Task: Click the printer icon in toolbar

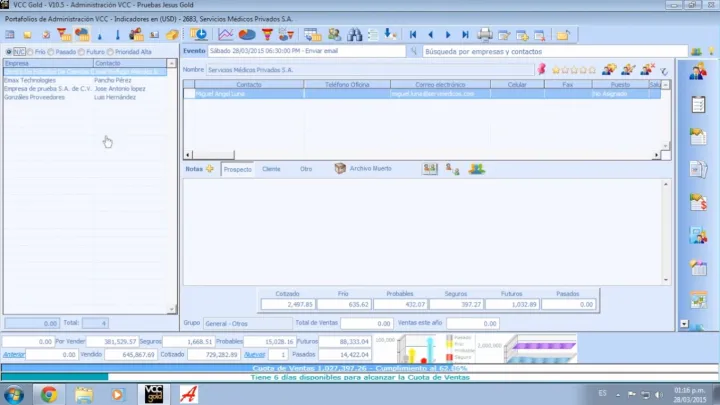Action: [485, 35]
